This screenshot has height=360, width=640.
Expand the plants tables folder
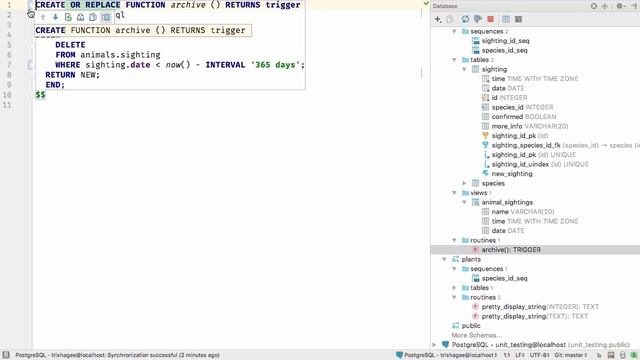454,288
